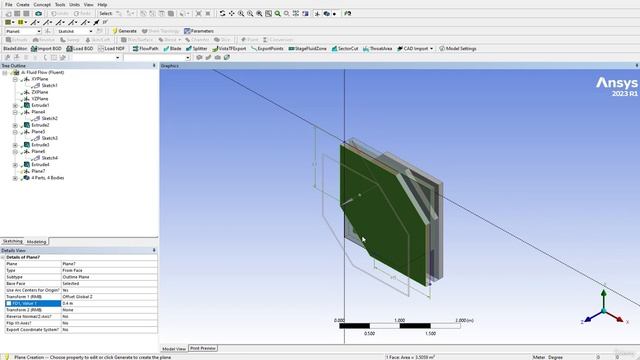The width and height of the screenshot is (640, 360).
Task: Click Share Topology button
Action: pos(160,31)
